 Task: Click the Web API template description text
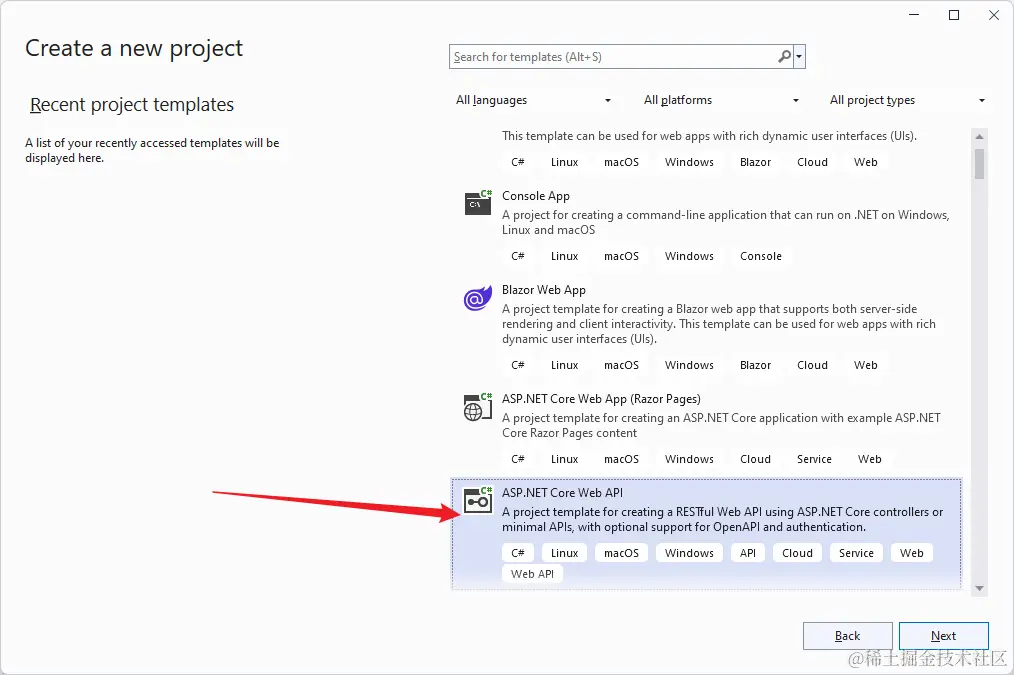click(722, 519)
